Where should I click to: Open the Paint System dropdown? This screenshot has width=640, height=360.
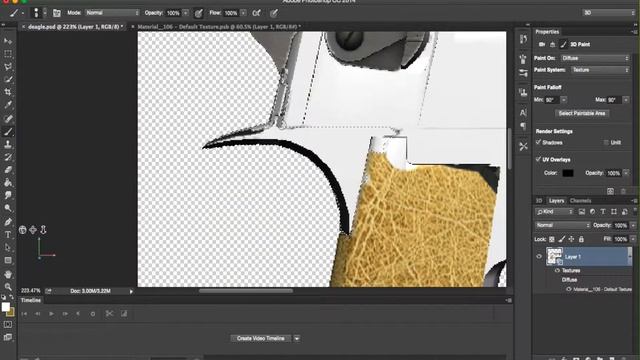point(600,70)
